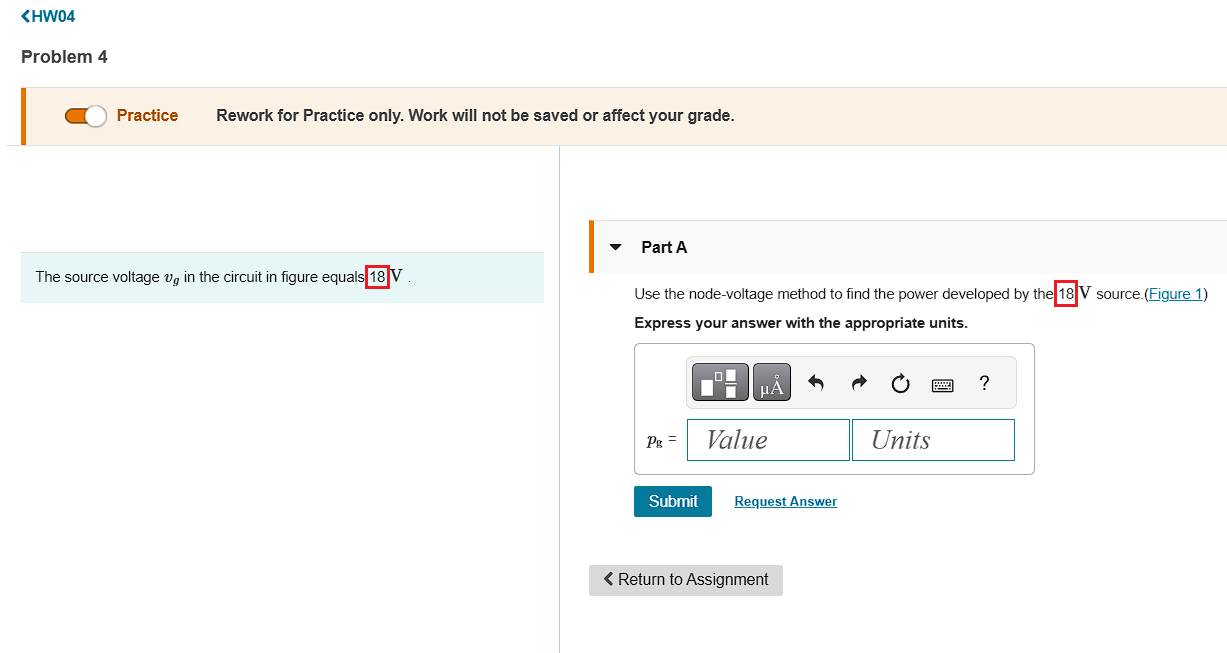Viewport: 1227px width, 653px height.
Task: Open the Figure 1 link
Action: (x=1176, y=294)
